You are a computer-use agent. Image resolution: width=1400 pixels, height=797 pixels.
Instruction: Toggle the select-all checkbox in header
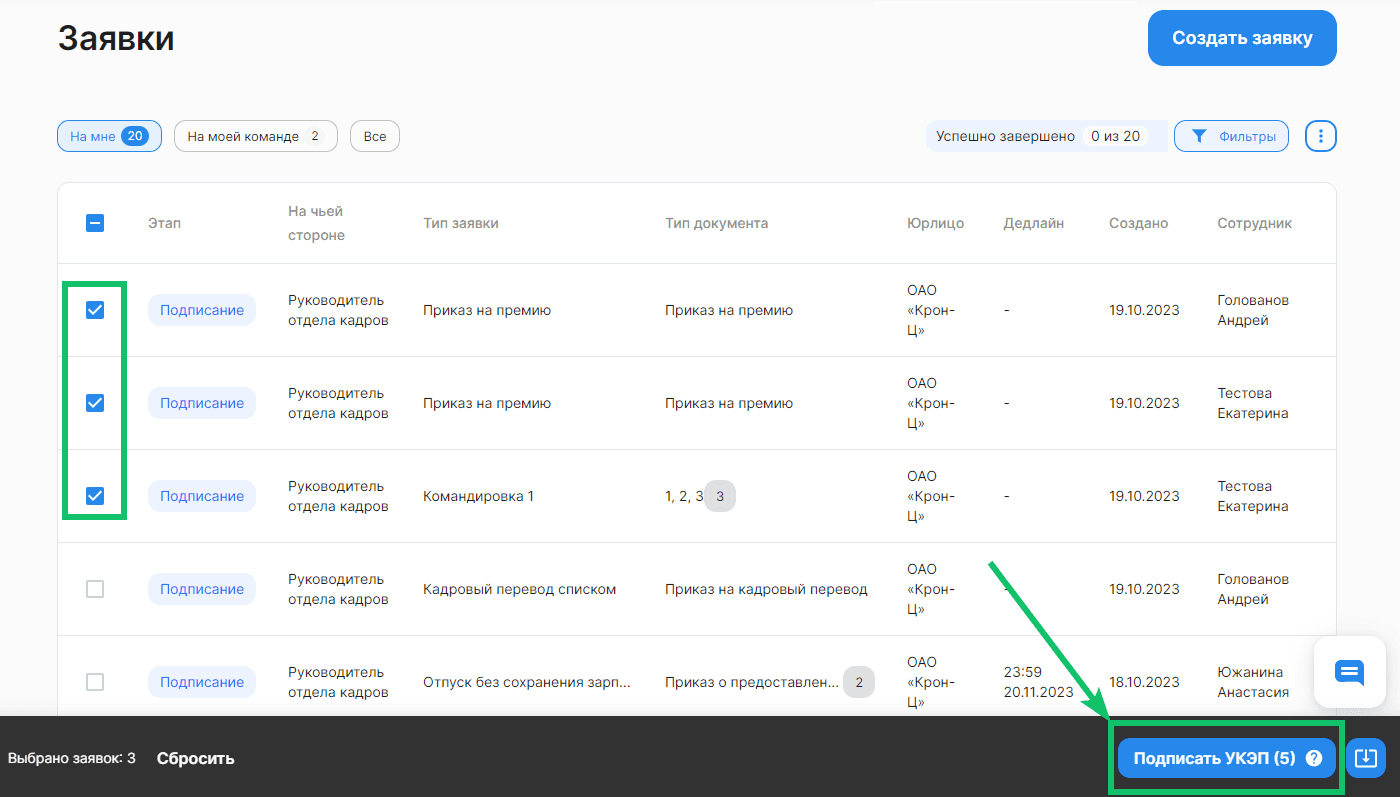(x=95, y=223)
